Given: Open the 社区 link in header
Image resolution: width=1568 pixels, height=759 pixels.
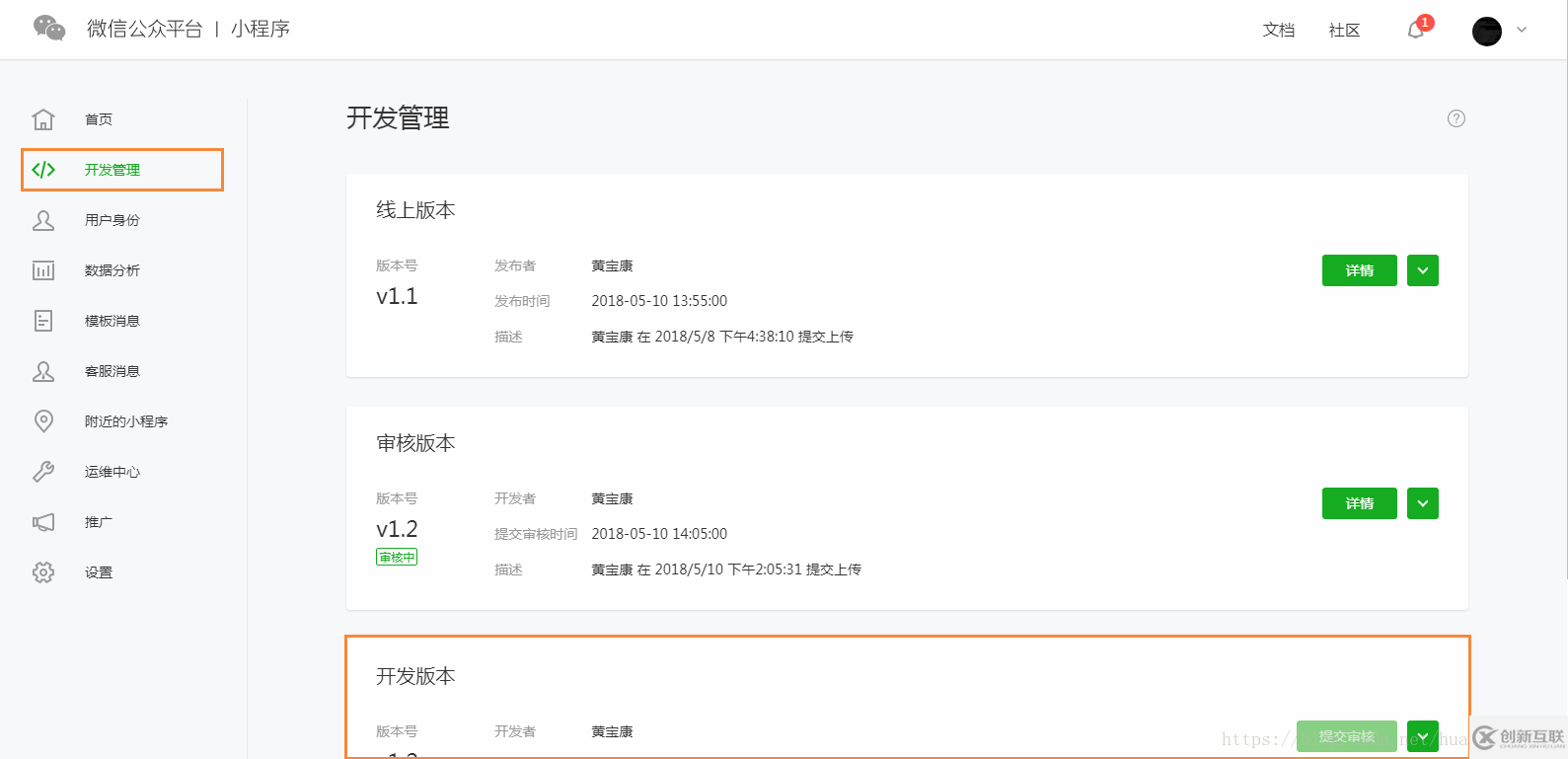Looking at the screenshot, I should point(1344,31).
